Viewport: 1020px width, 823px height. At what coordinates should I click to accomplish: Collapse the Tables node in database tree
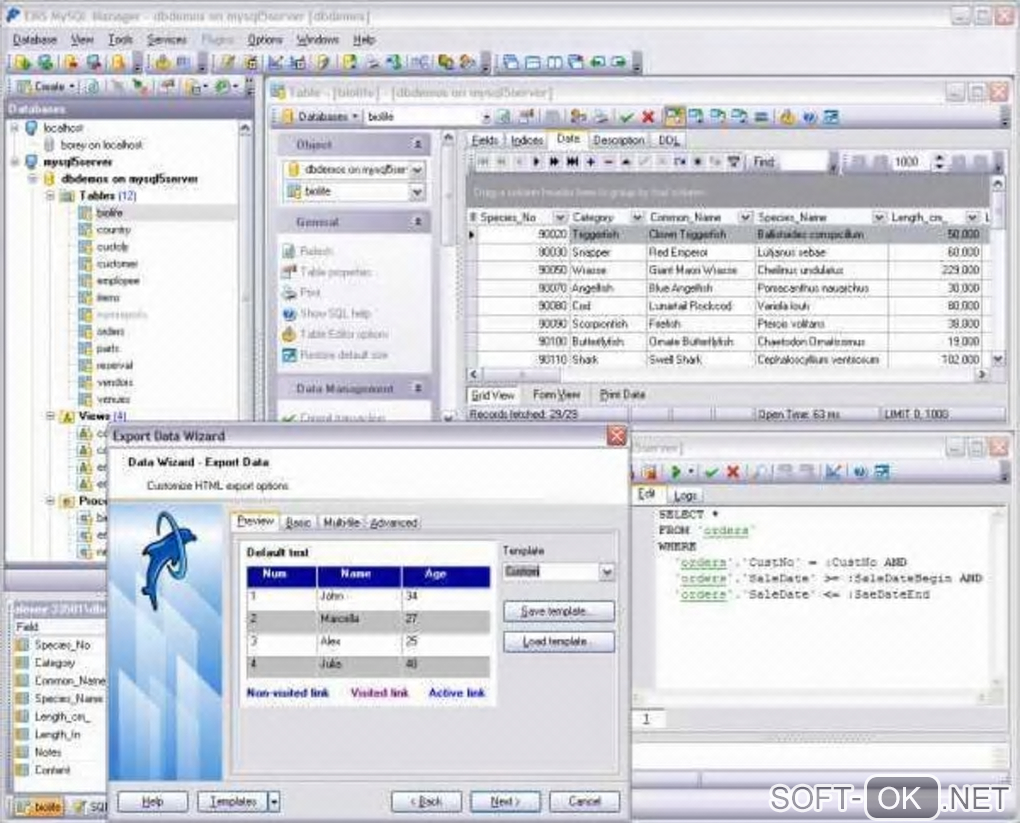[x=51, y=196]
